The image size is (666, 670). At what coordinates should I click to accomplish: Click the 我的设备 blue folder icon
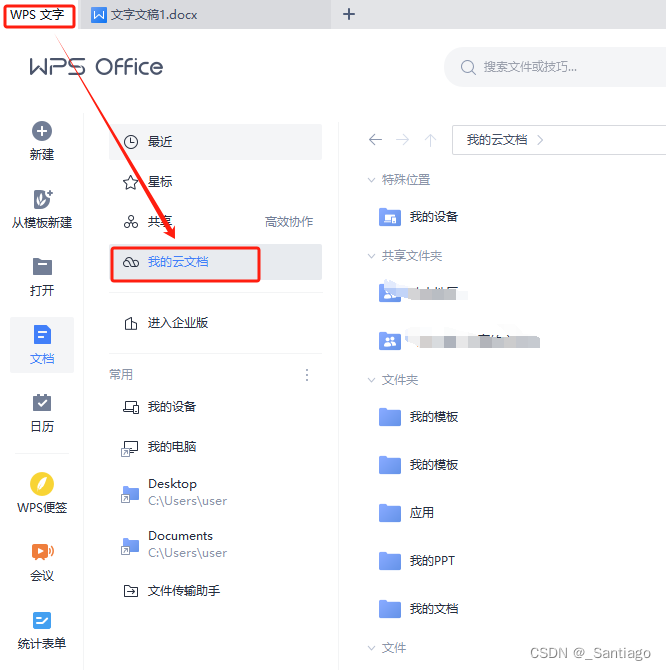coord(390,217)
